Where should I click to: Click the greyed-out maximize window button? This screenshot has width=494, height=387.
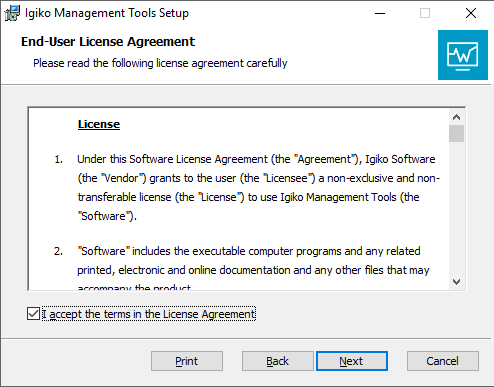425,13
